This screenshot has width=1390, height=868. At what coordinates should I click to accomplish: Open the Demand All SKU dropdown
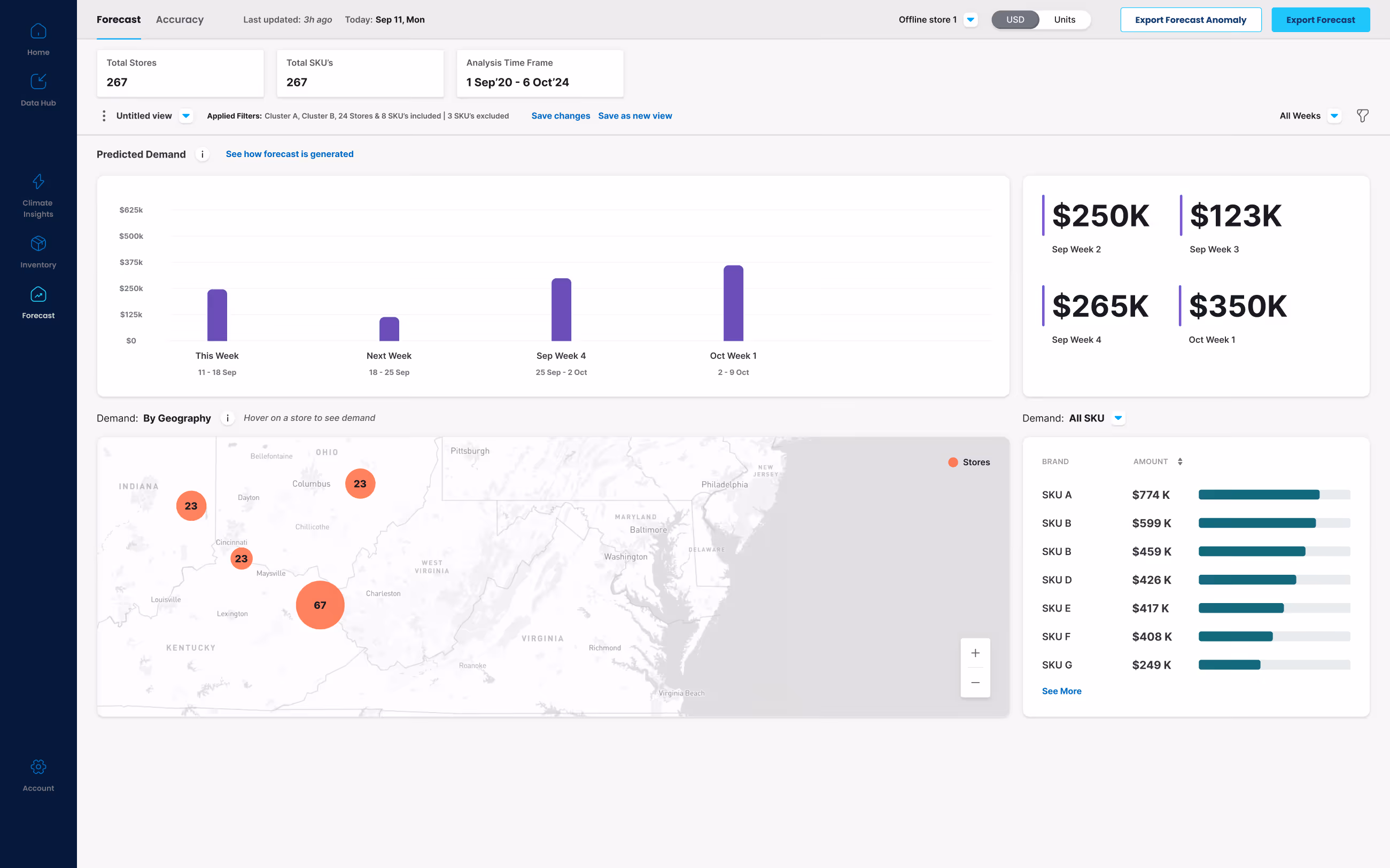point(1118,418)
